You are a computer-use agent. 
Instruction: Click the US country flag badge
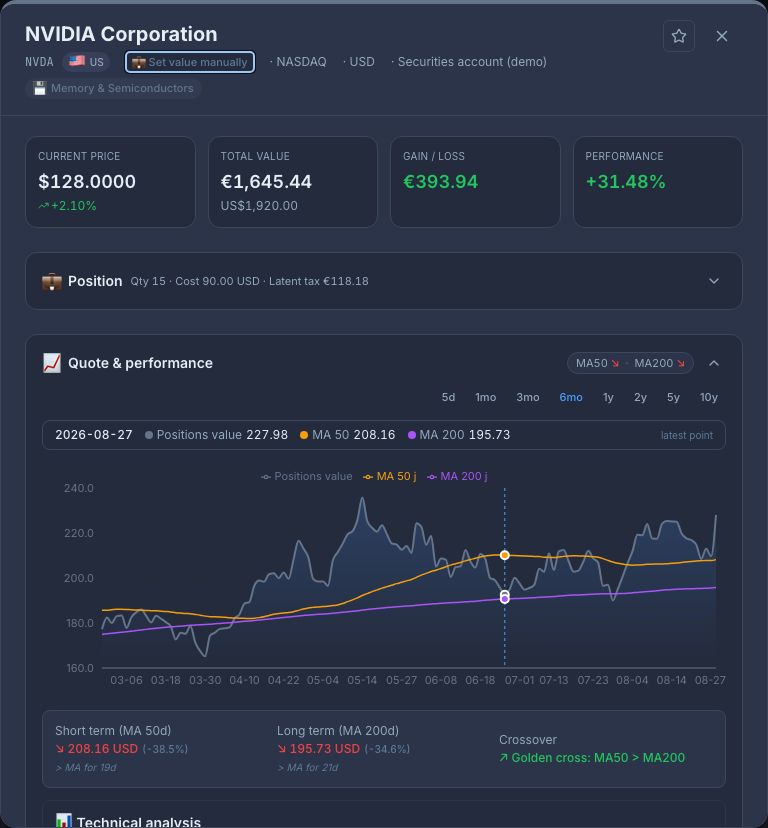coord(86,62)
